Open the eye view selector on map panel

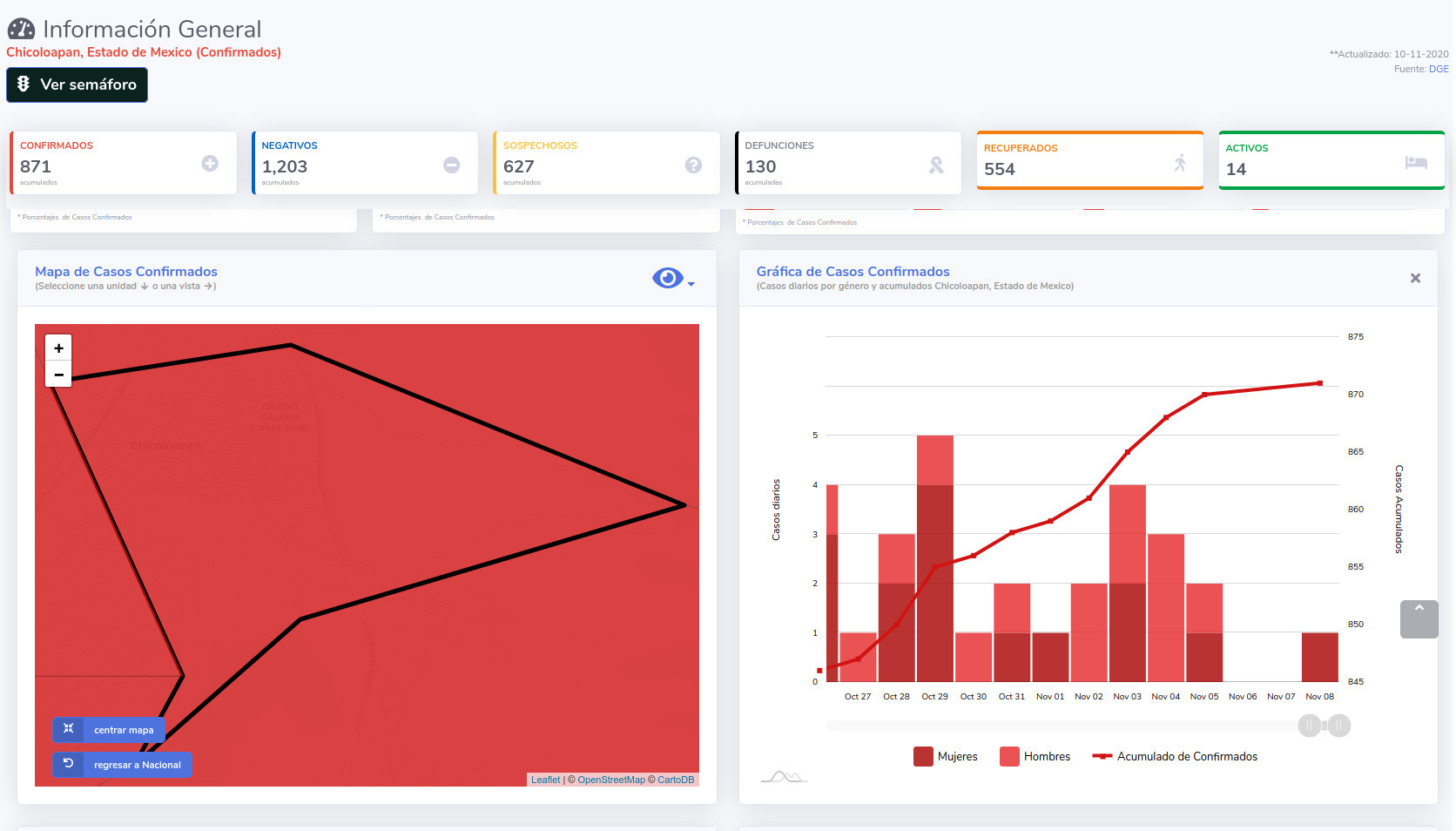point(668,278)
